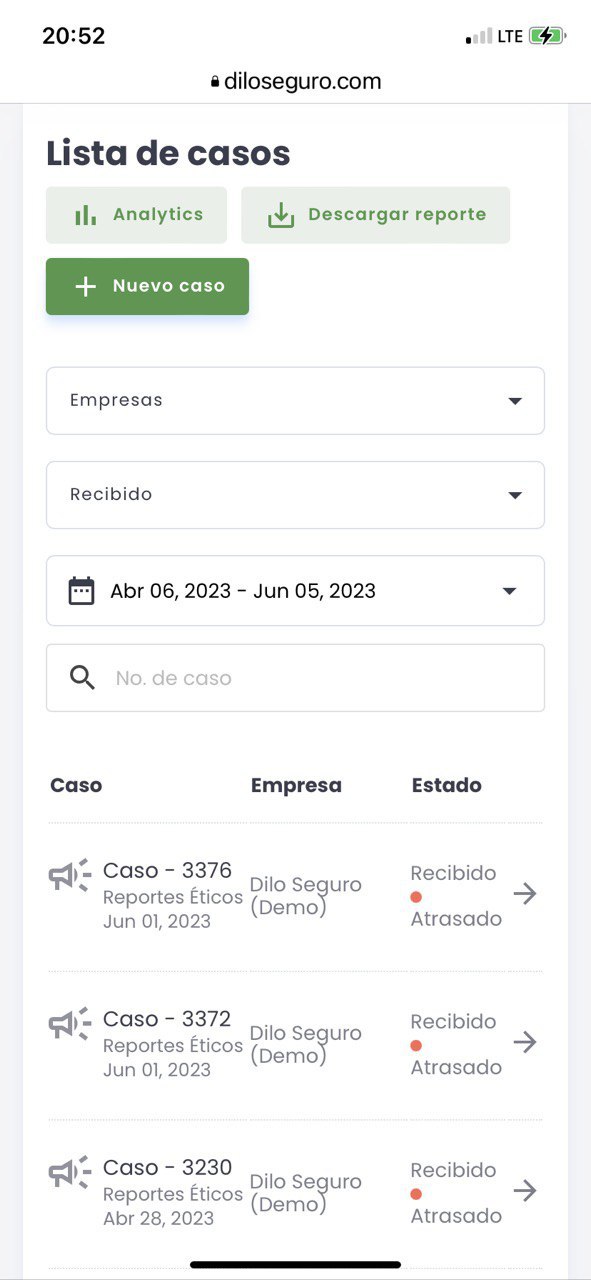Expand the Empresas dropdown
The width and height of the screenshot is (591, 1280).
pyautogui.click(x=295, y=401)
